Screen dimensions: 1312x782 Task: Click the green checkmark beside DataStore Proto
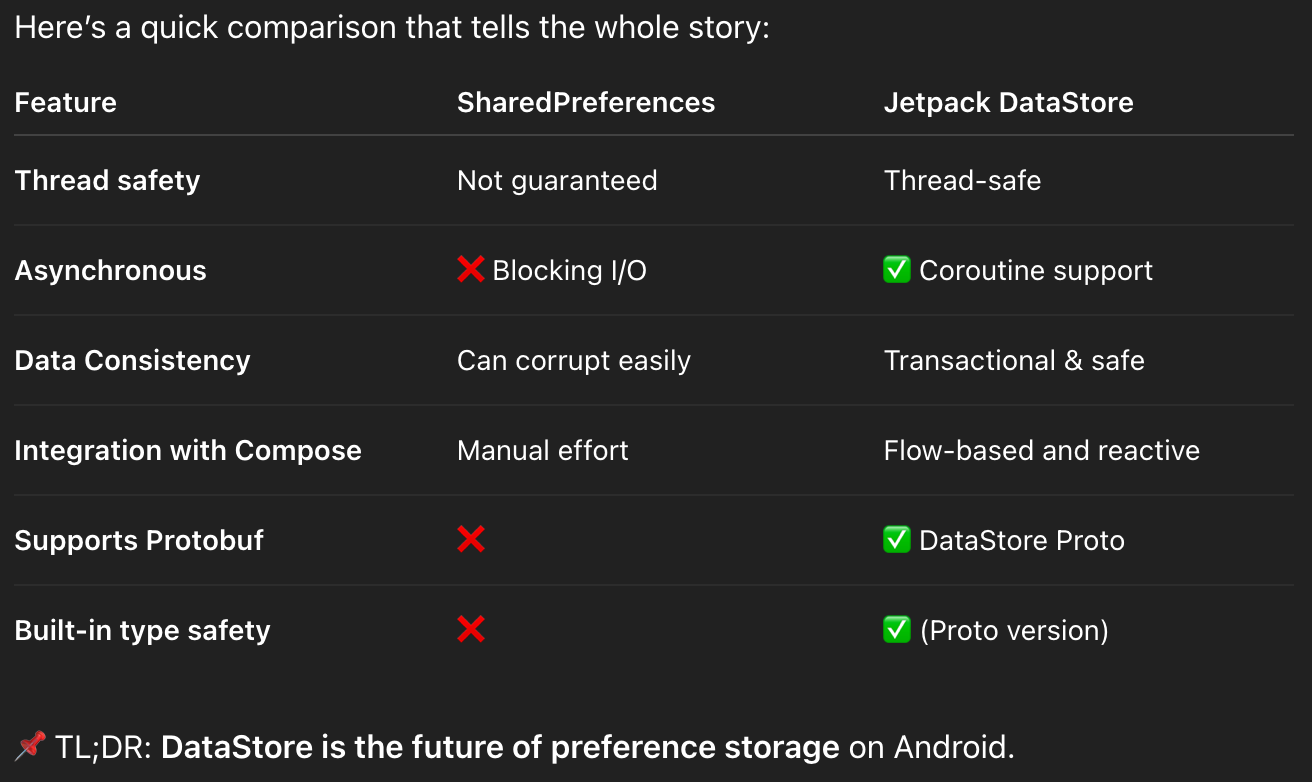[897, 540]
